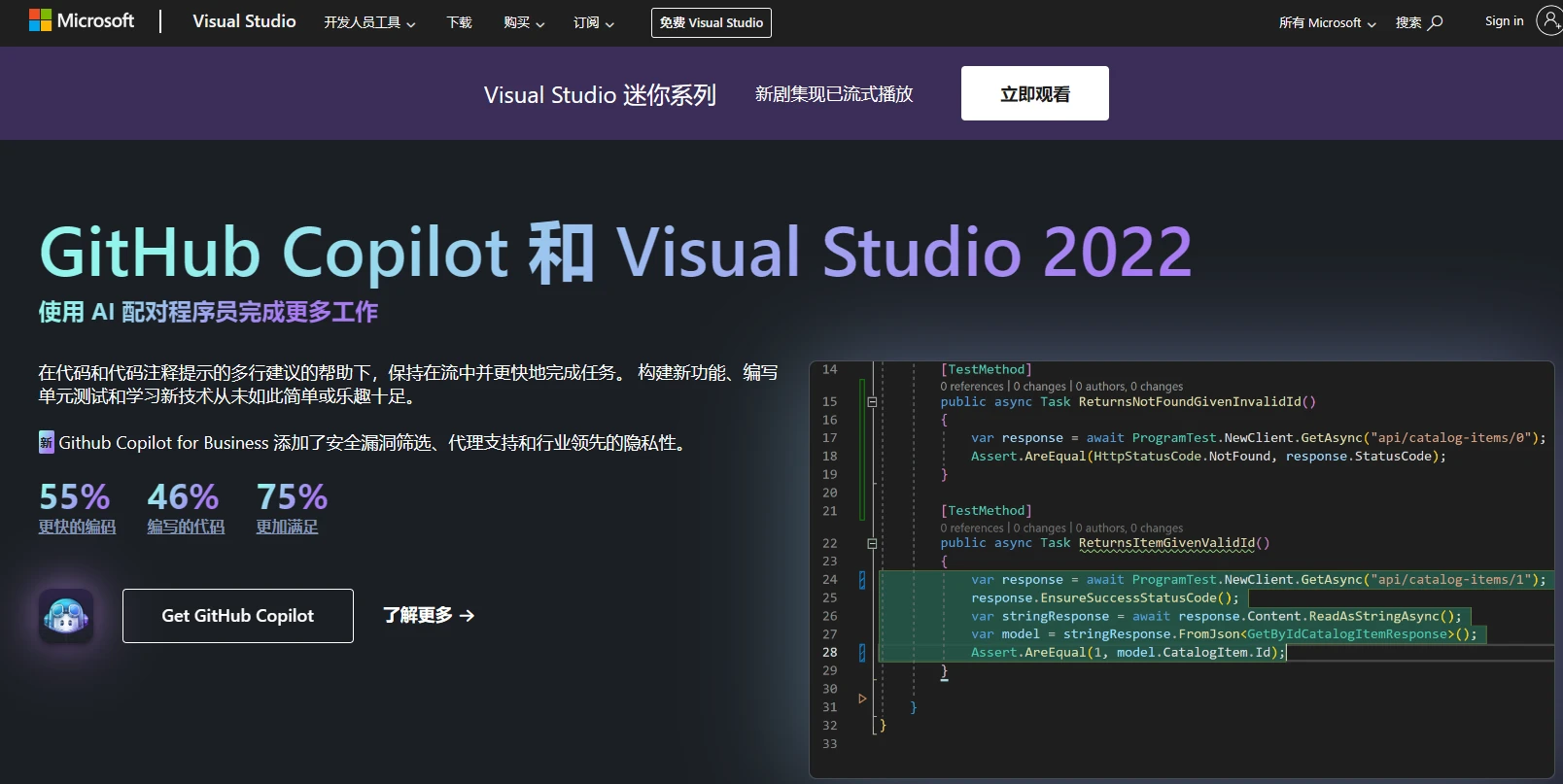Click the 立即观看 button
Viewport: 1563px width, 784px height.
click(x=1035, y=93)
